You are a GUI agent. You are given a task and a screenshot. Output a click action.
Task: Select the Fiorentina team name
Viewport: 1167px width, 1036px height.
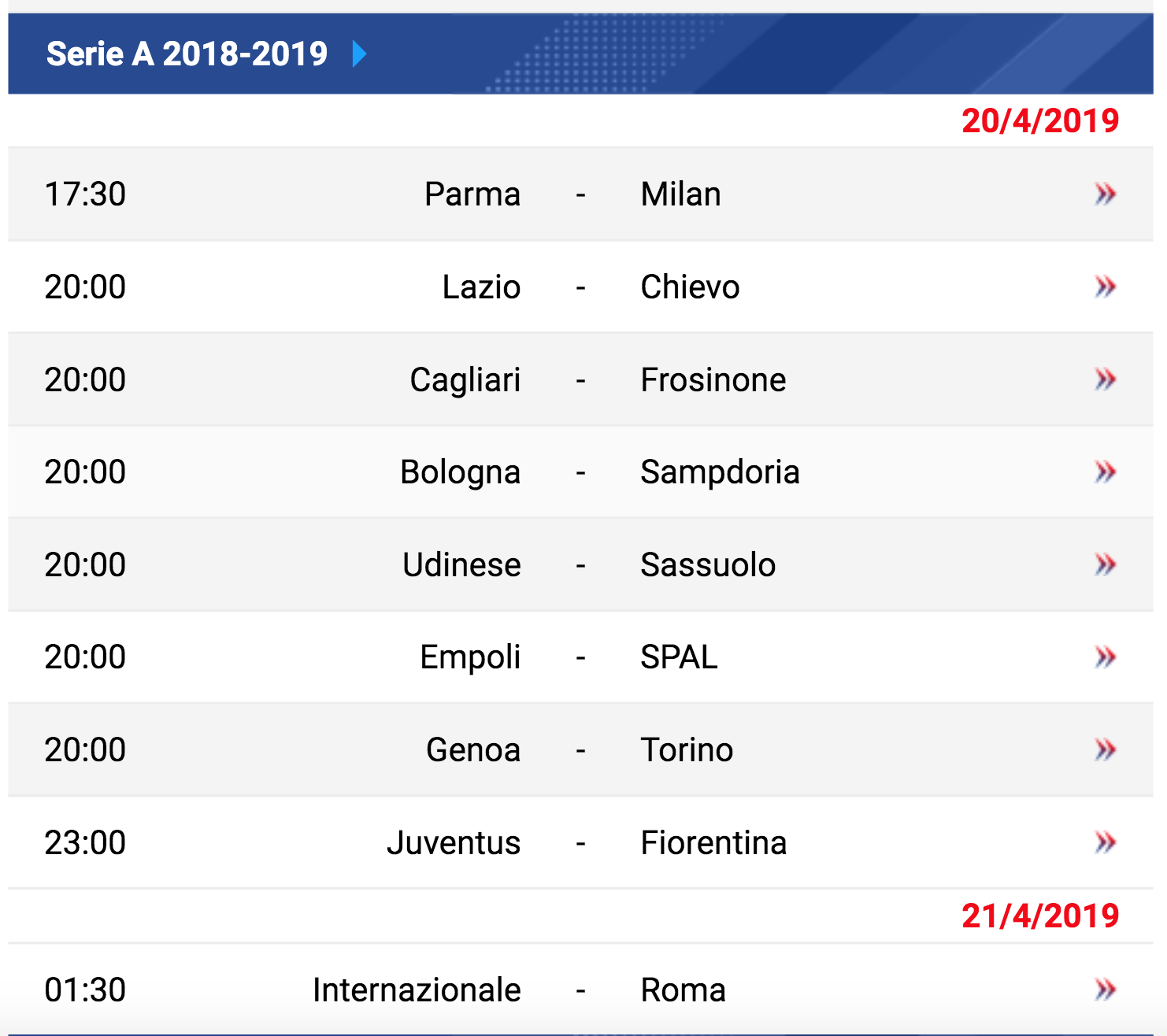tap(713, 842)
